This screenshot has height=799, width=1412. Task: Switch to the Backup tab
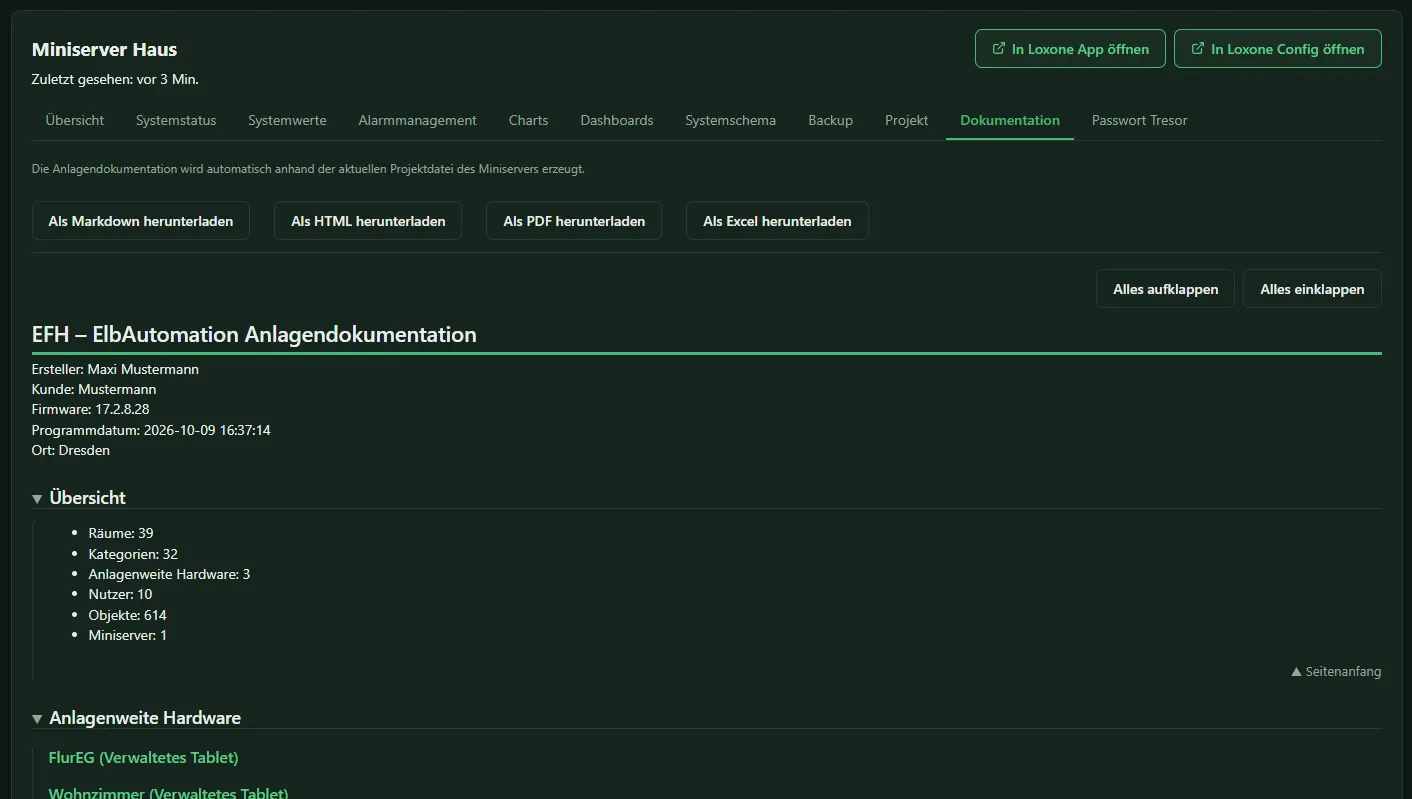[830, 120]
